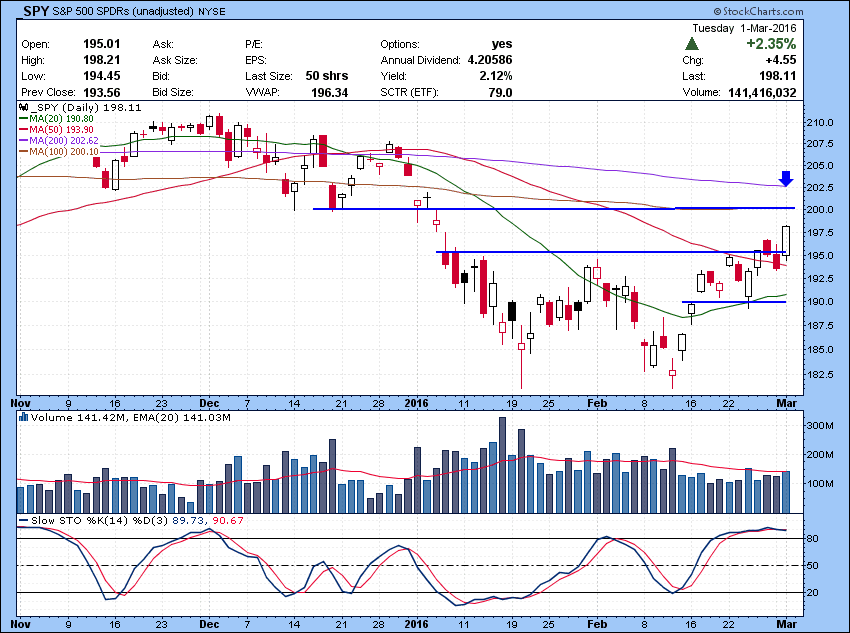Select the purple MA(200) legend line marker

(24, 140)
